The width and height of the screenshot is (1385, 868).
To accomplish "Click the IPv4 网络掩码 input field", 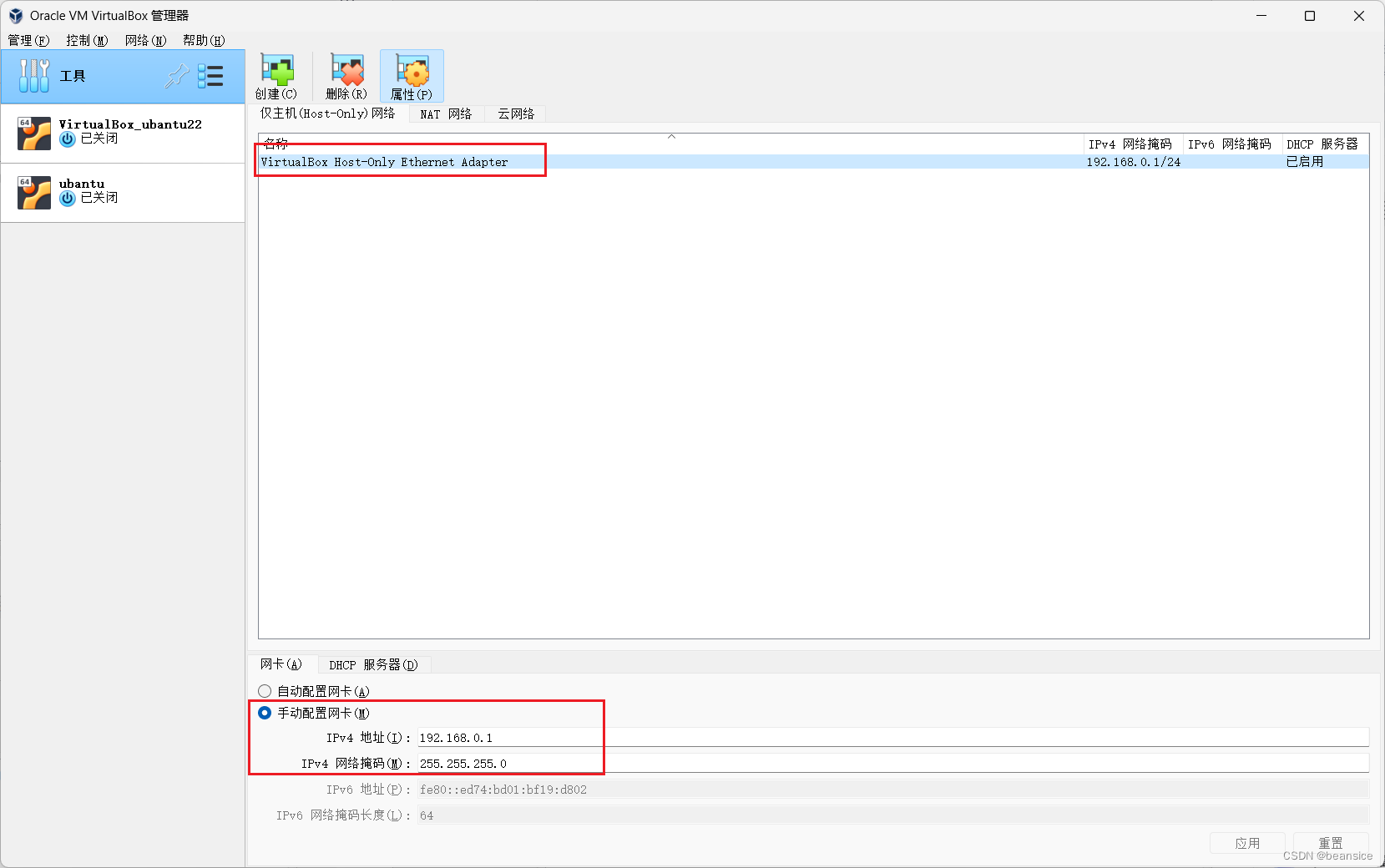I will point(893,764).
